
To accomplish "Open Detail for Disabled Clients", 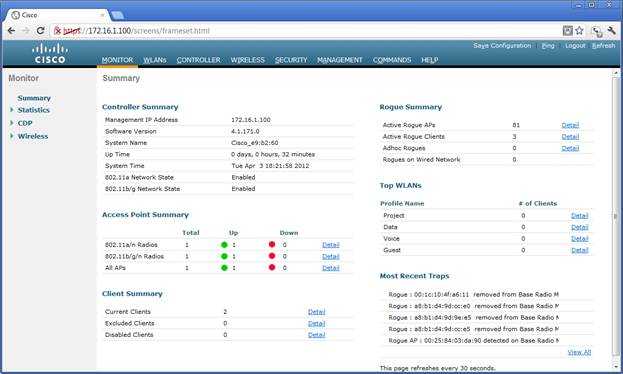I will pyautogui.click(x=317, y=335).
